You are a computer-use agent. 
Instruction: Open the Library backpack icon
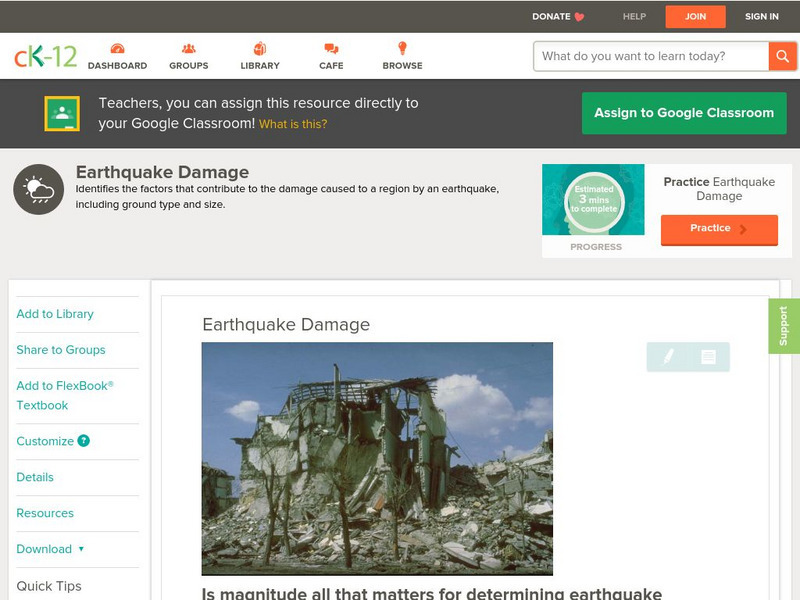tap(260, 47)
